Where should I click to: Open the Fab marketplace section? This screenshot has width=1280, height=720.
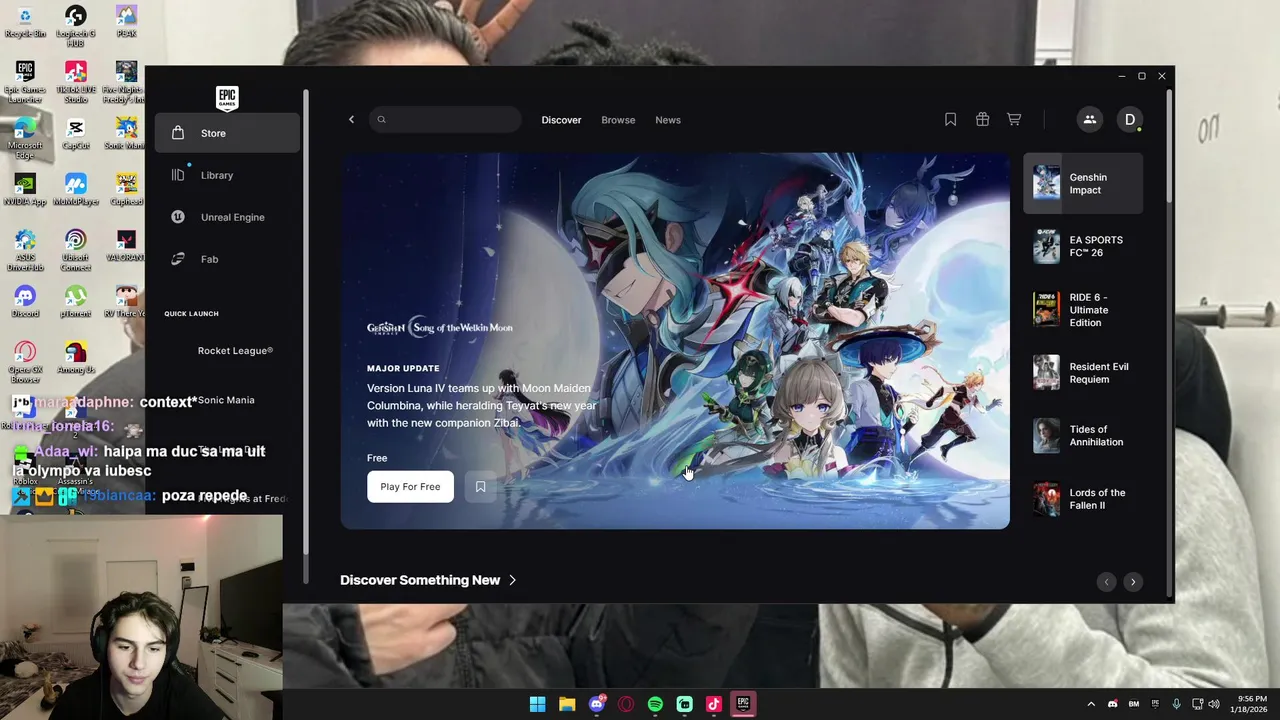coord(227,259)
